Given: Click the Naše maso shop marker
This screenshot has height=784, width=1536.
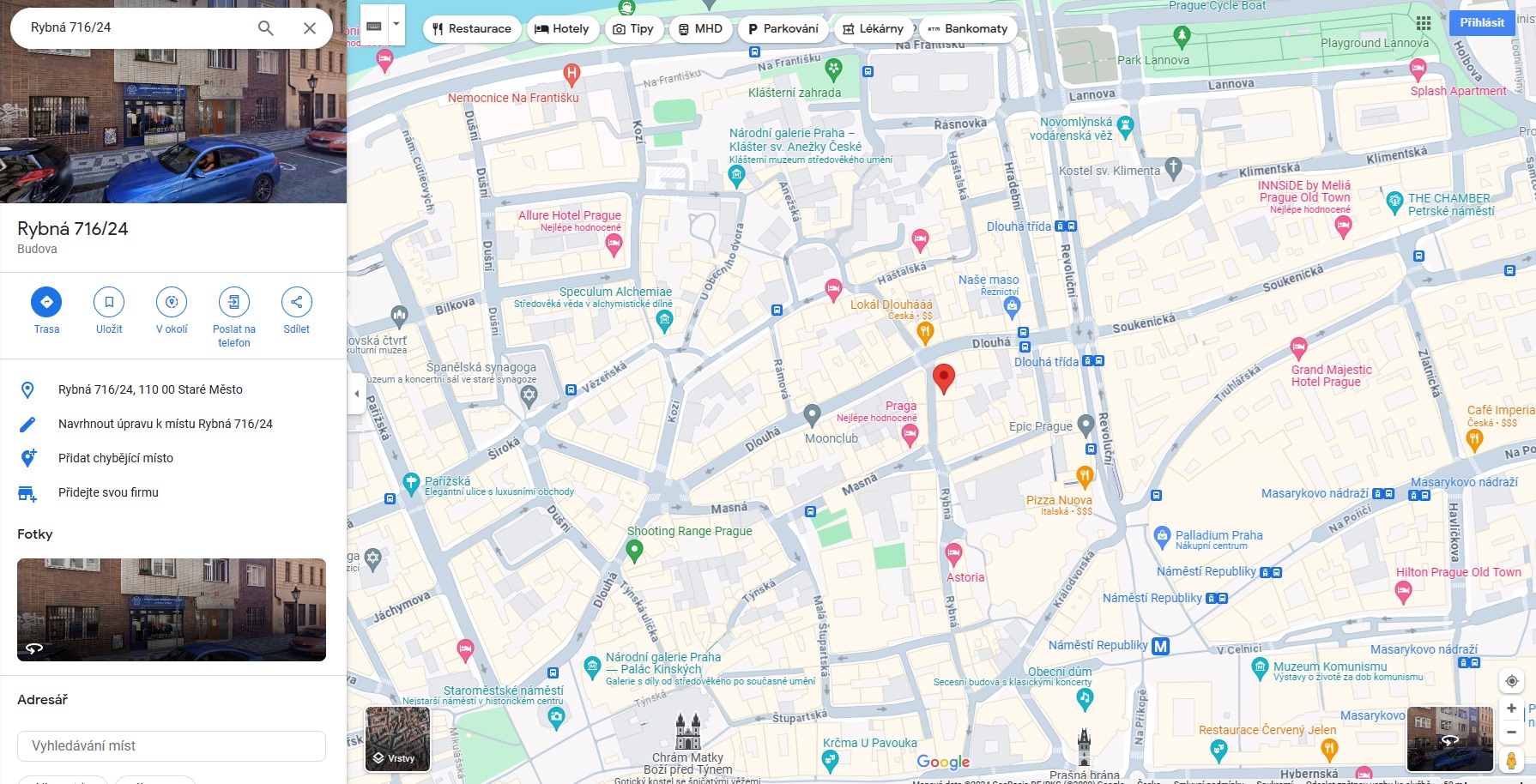Looking at the screenshot, I should click(1013, 306).
